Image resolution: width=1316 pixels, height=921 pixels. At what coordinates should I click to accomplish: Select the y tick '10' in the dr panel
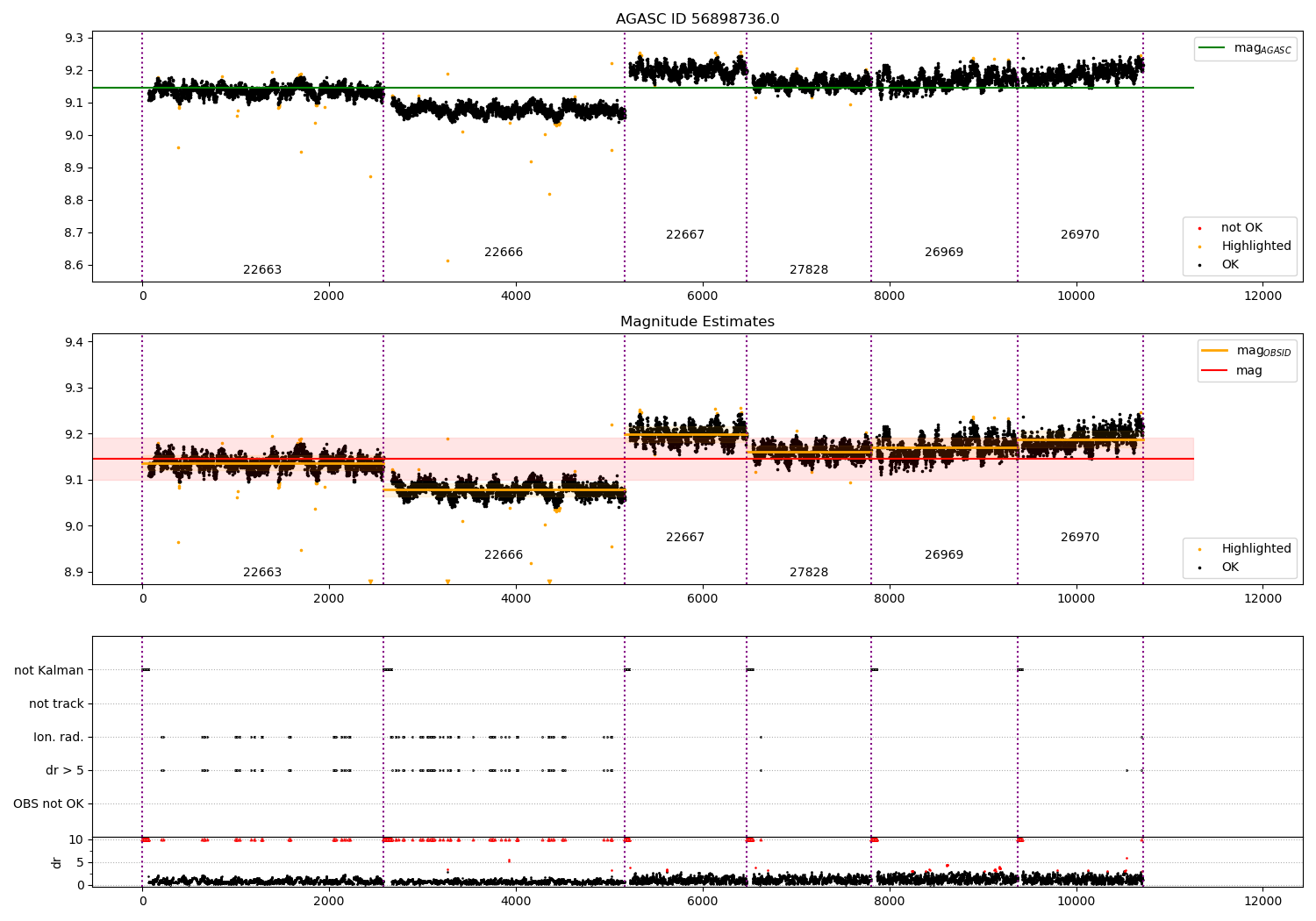pyautogui.click(x=76, y=840)
